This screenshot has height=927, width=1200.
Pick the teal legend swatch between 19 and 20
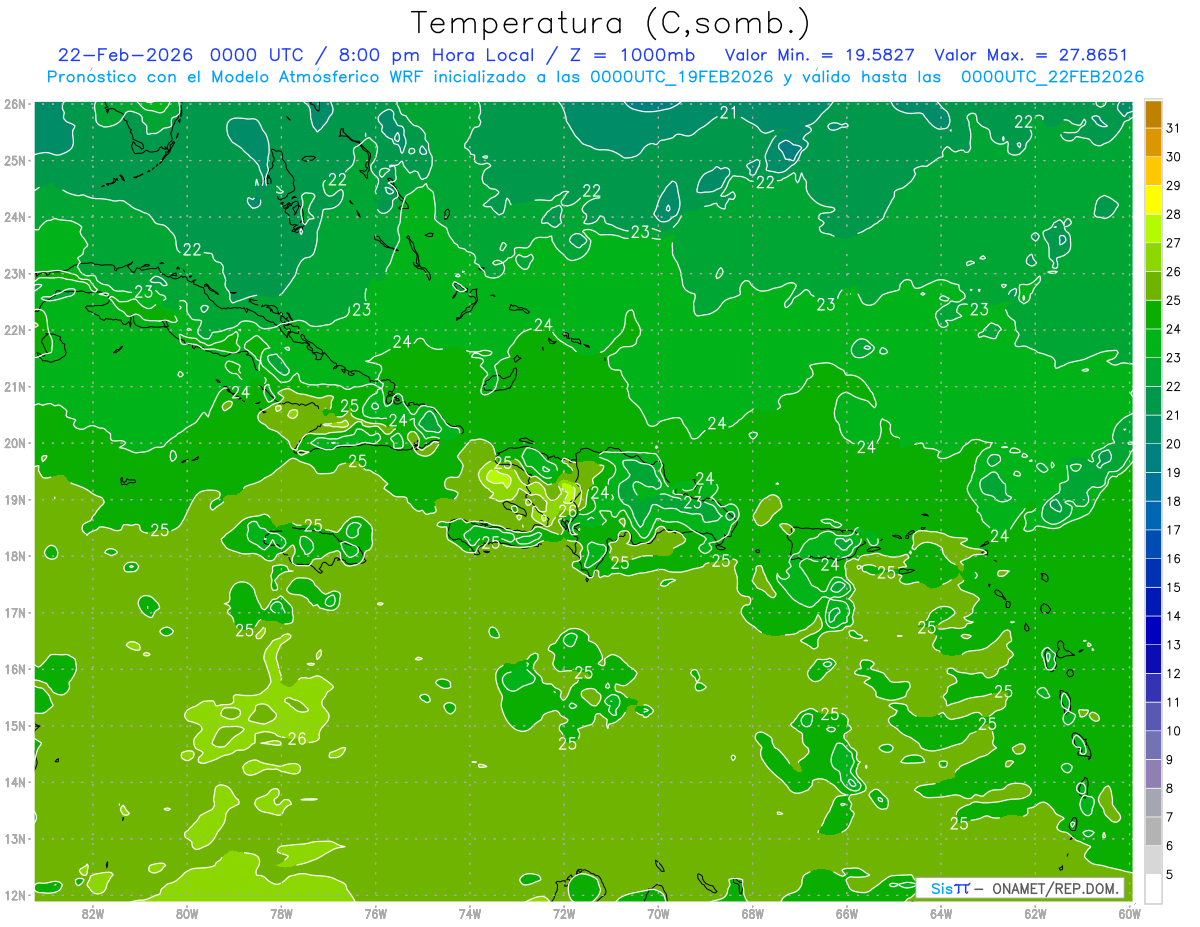coord(1153,458)
